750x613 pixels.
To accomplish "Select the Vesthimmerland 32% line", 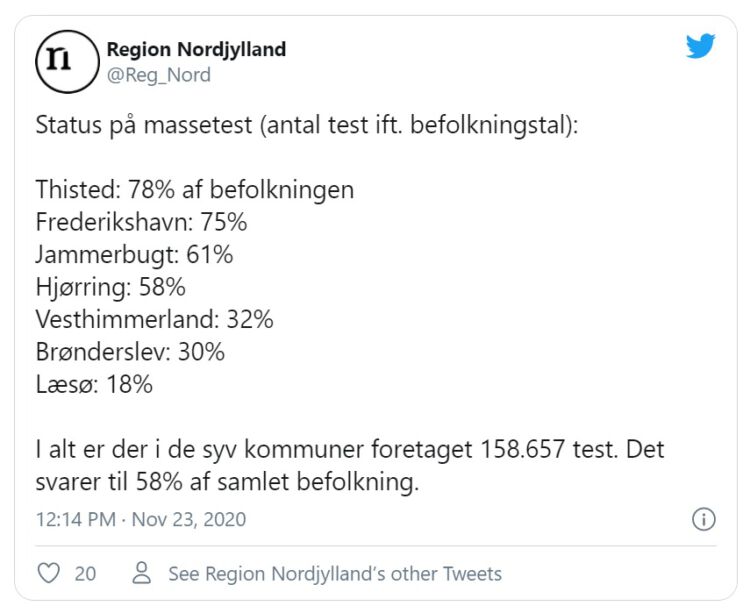I will coord(154,319).
